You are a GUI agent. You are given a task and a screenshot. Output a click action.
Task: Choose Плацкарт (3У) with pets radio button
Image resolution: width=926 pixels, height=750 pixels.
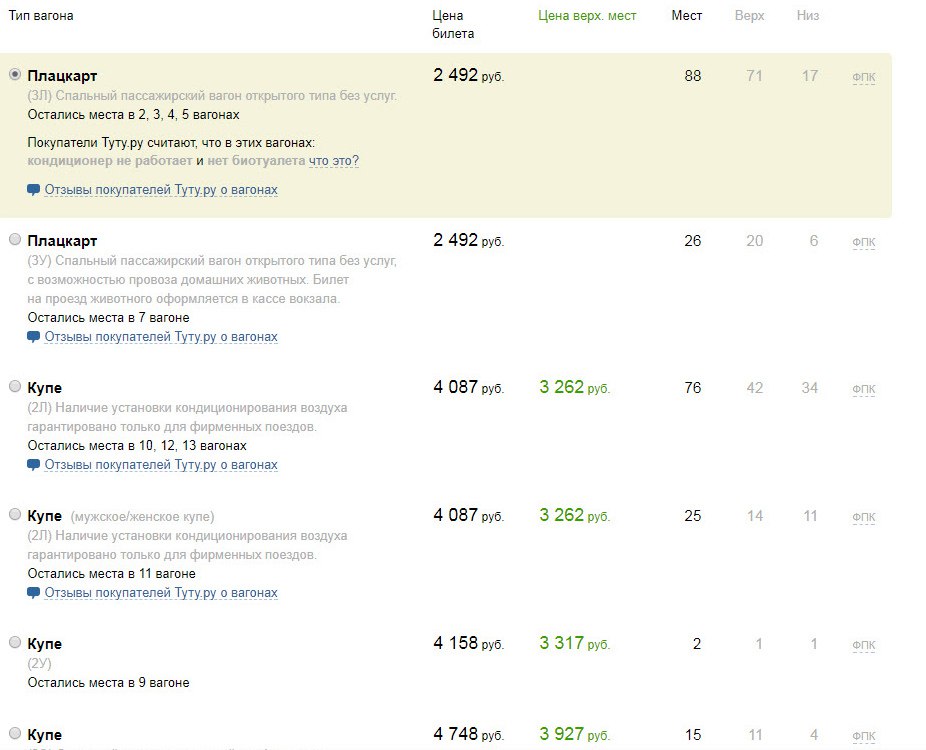click(x=15, y=240)
